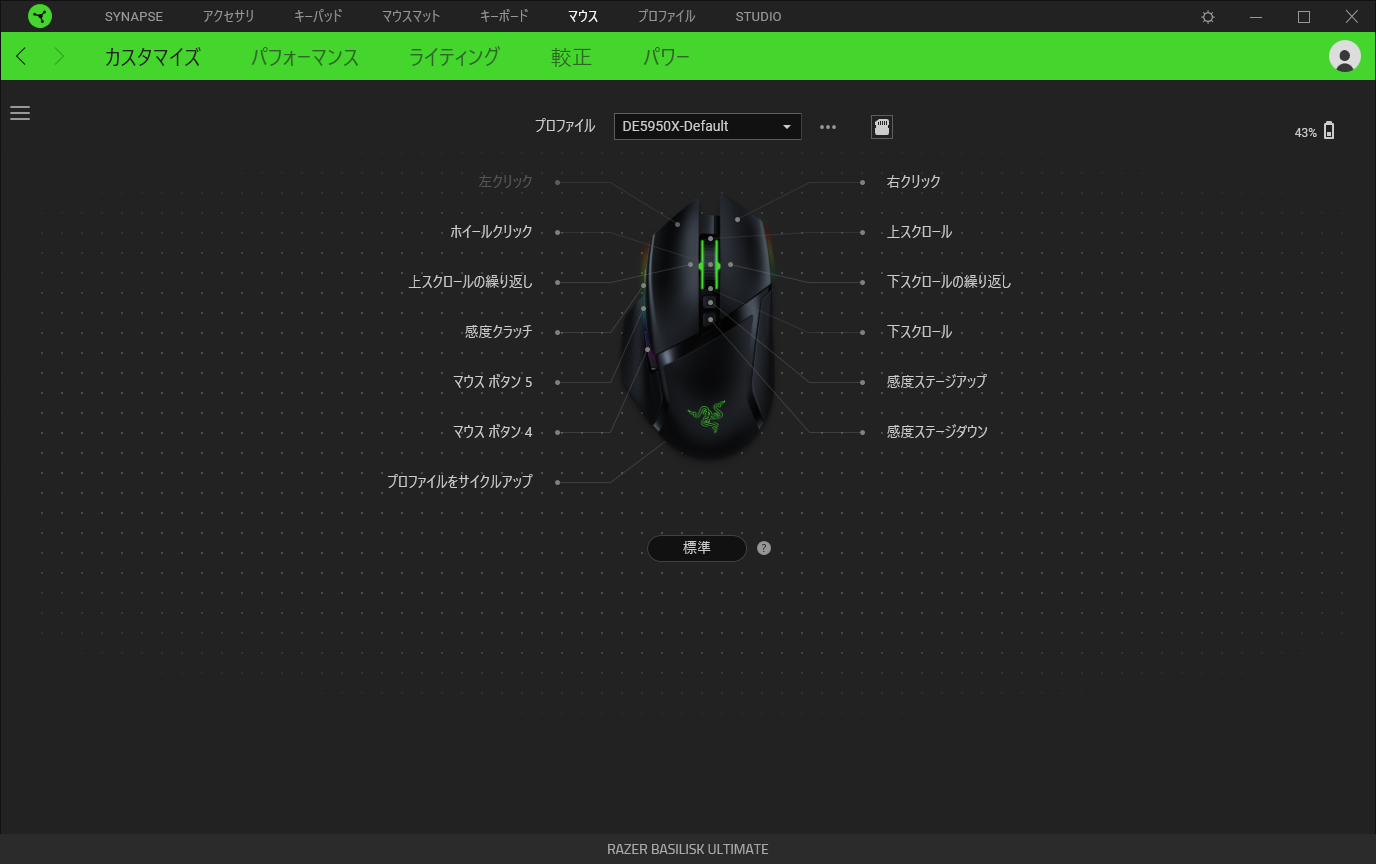Select the 下スクロール assignment

coord(919,332)
